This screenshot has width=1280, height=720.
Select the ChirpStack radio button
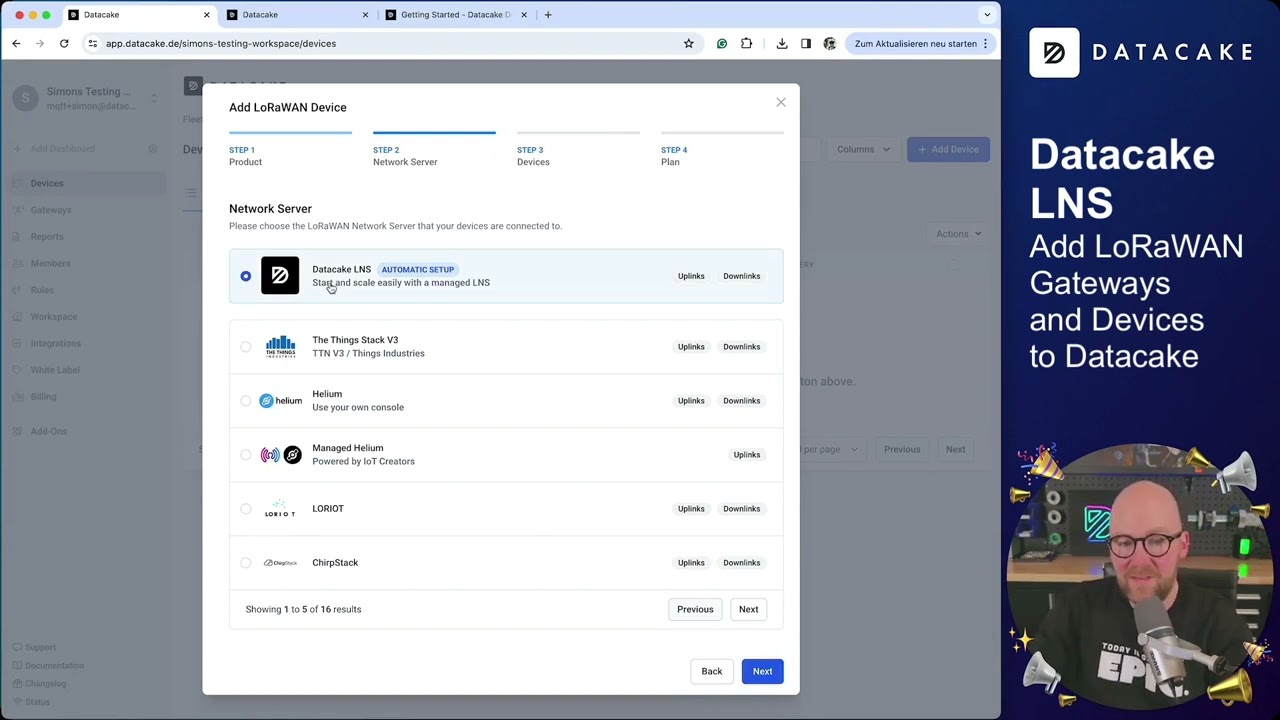coord(246,563)
